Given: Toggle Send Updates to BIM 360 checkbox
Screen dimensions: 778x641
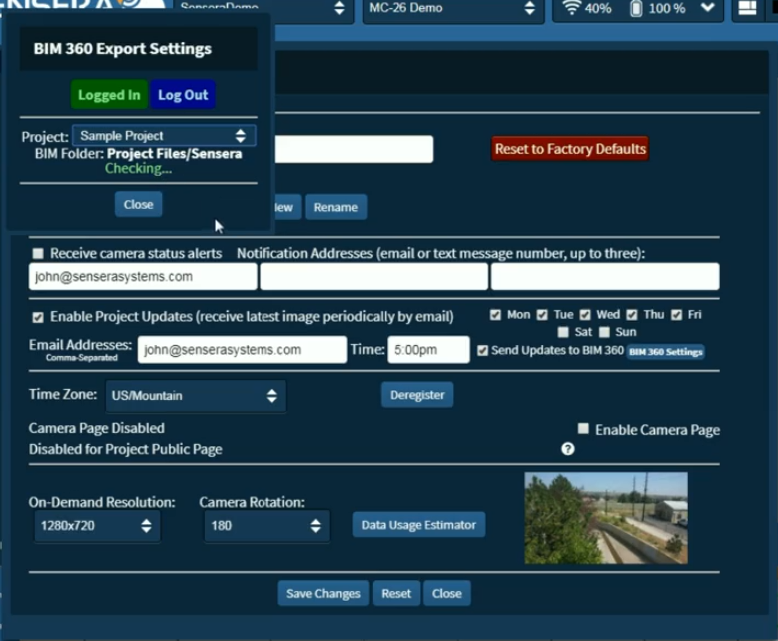Looking at the screenshot, I should point(482,351).
